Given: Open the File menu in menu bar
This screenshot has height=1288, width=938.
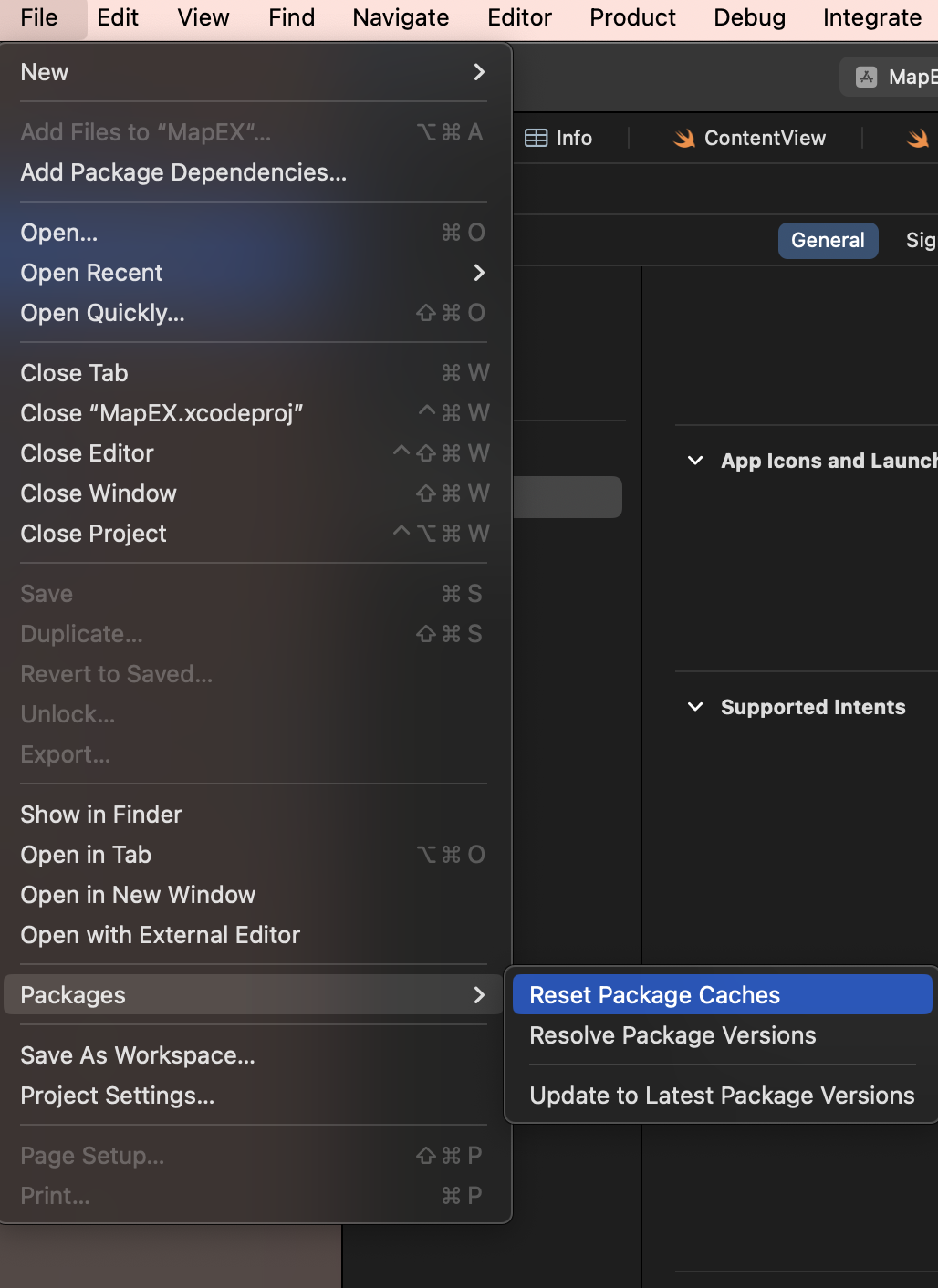Looking at the screenshot, I should point(39,17).
